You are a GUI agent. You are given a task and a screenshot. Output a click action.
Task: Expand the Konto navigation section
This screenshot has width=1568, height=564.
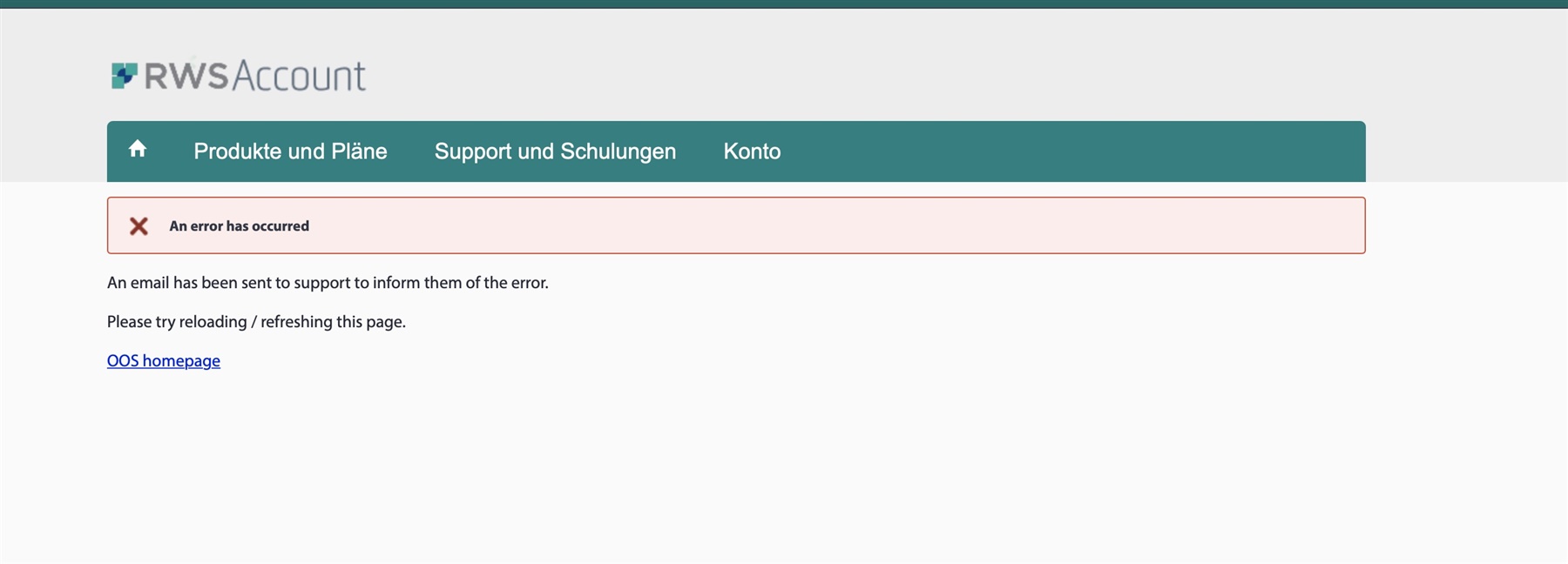pyautogui.click(x=752, y=151)
